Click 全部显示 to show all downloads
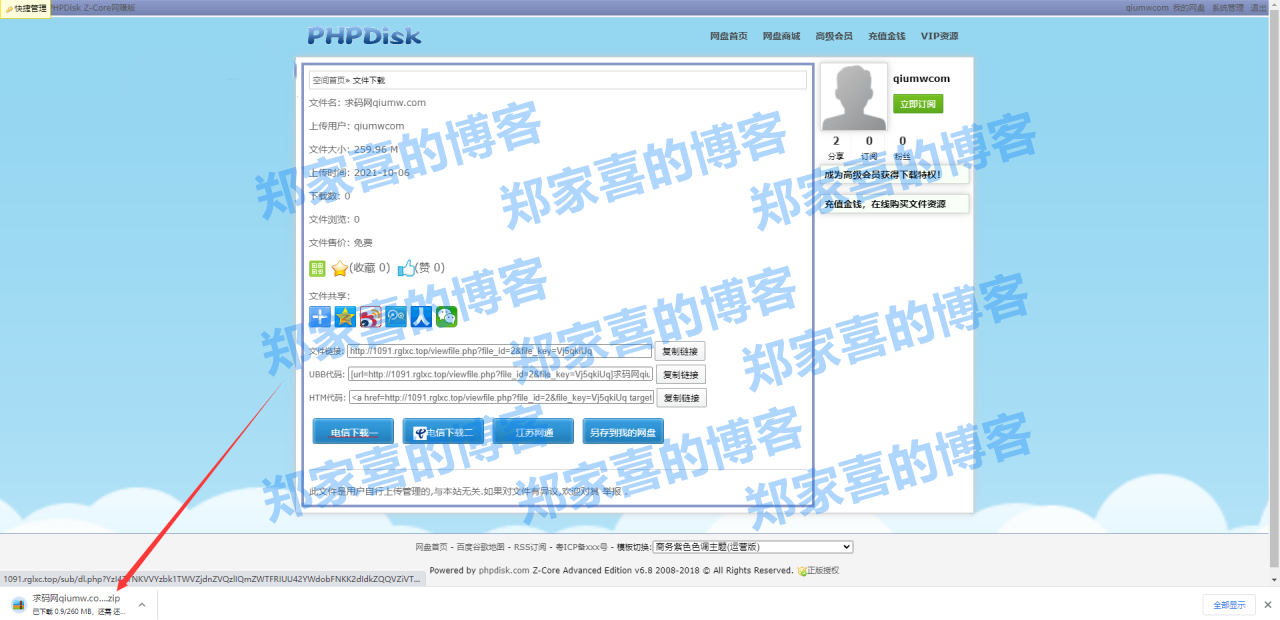This screenshot has height=620, width=1280. point(1229,604)
